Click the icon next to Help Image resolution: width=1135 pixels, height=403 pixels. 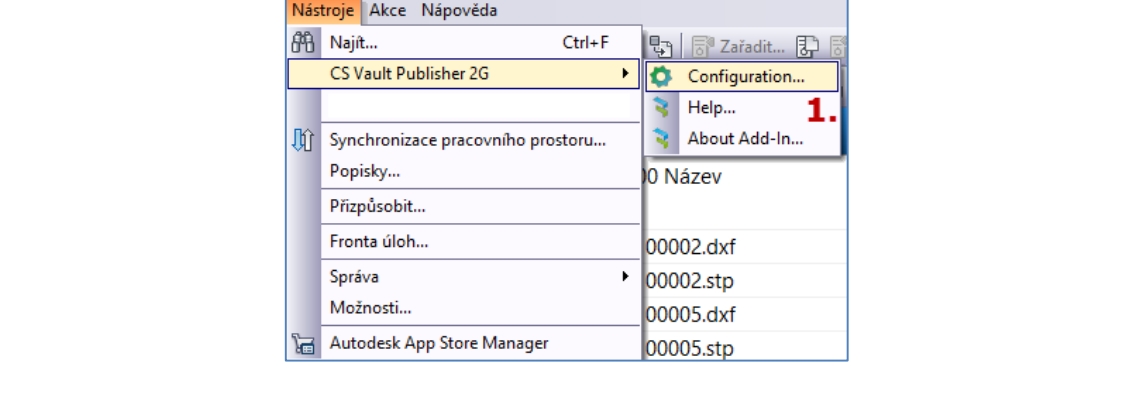(x=662, y=108)
